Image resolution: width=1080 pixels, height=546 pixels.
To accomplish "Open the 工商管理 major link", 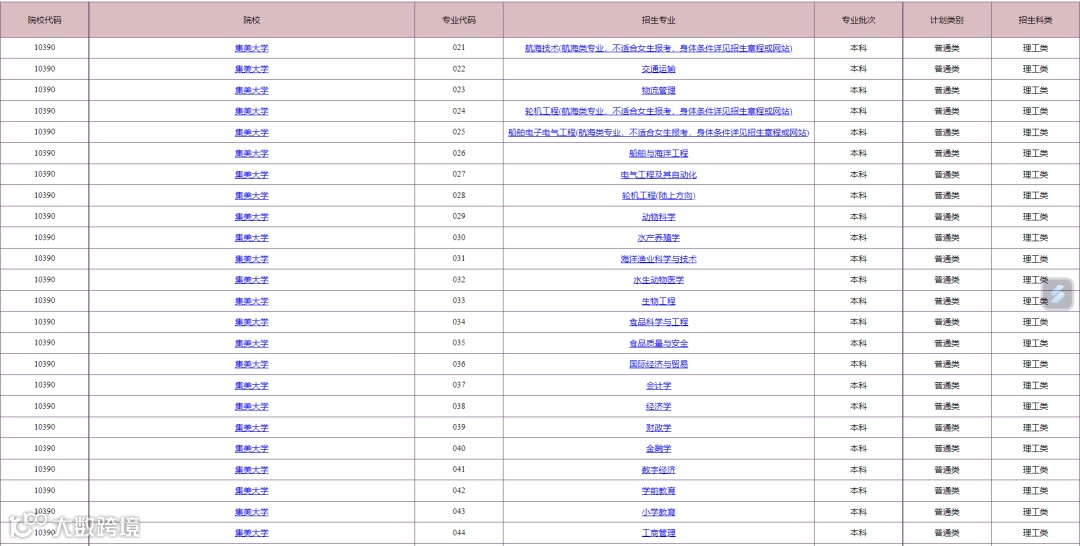I will (x=658, y=533).
